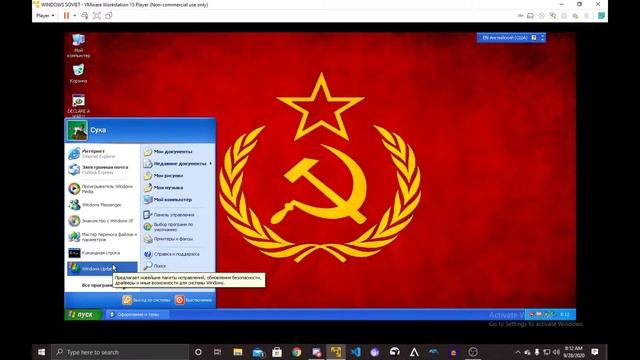The height and width of the screenshot is (360, 640).
Task: Open Windows 10 Start menu
Action: tap(41, 352)
